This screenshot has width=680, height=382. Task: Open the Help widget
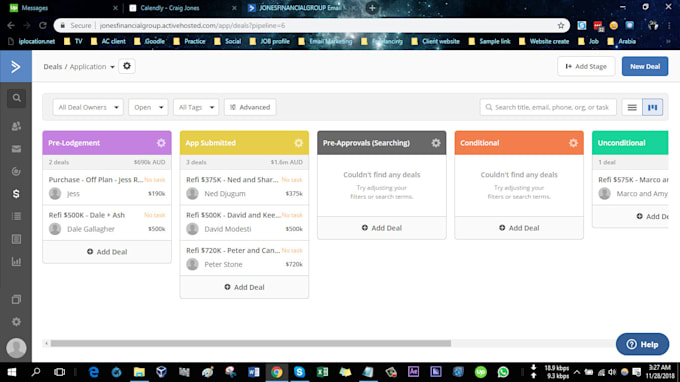642,344
